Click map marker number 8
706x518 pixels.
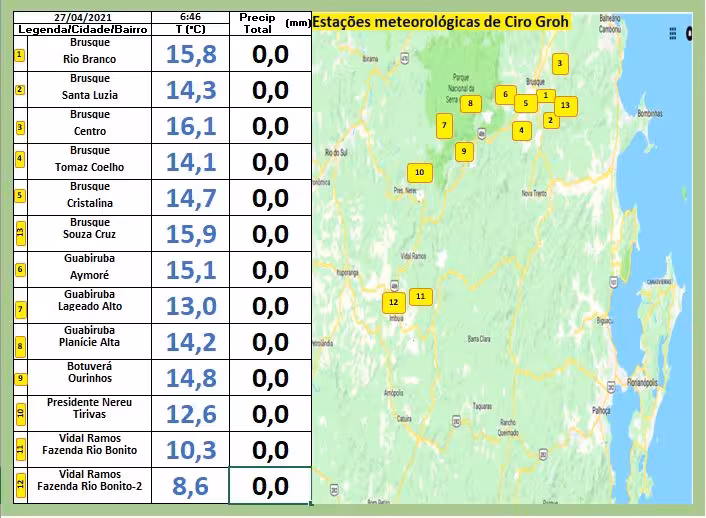pyautogui.click(x=469, y=103)
